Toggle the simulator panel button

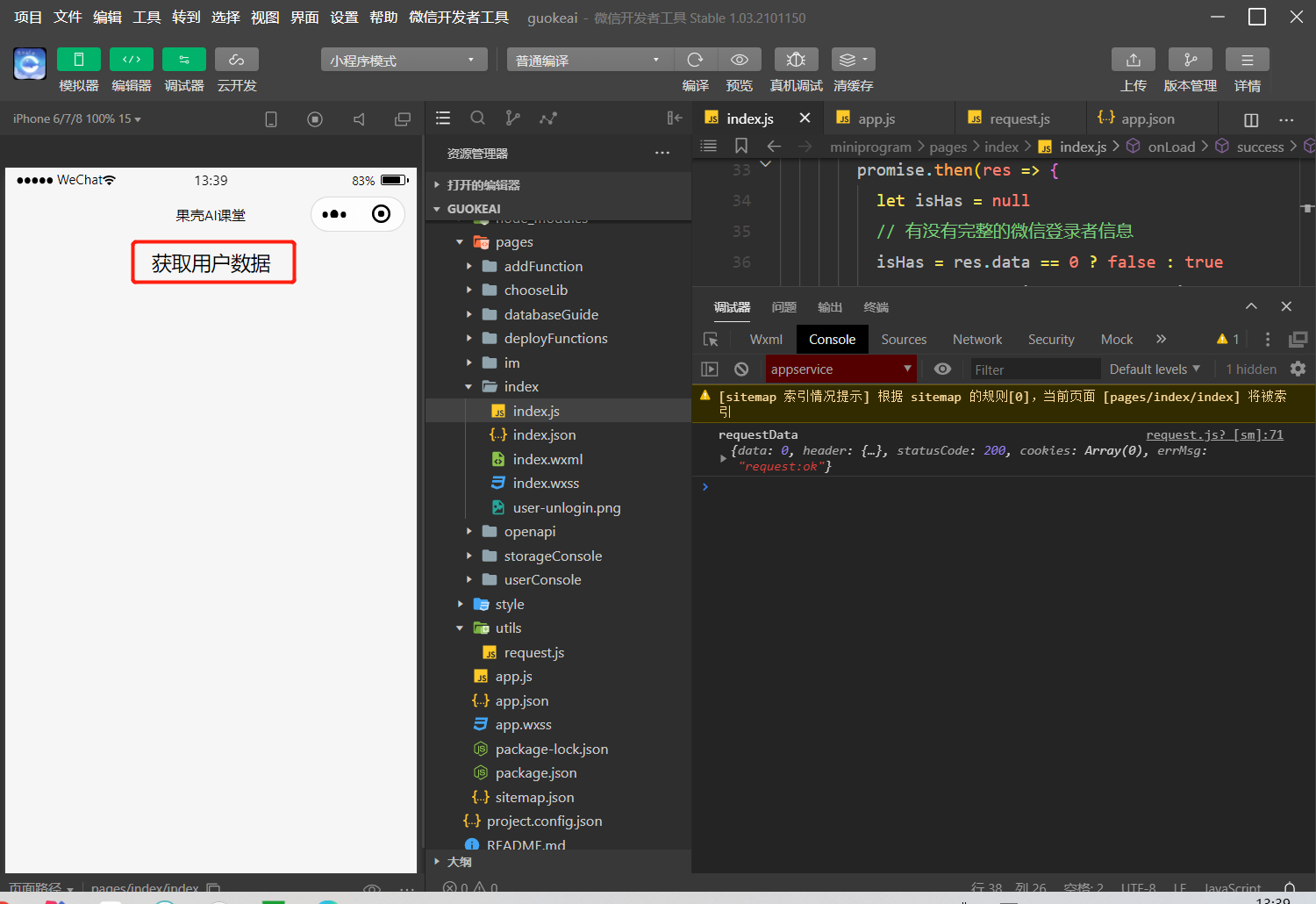pyautogui.click(x=78, y=59)
